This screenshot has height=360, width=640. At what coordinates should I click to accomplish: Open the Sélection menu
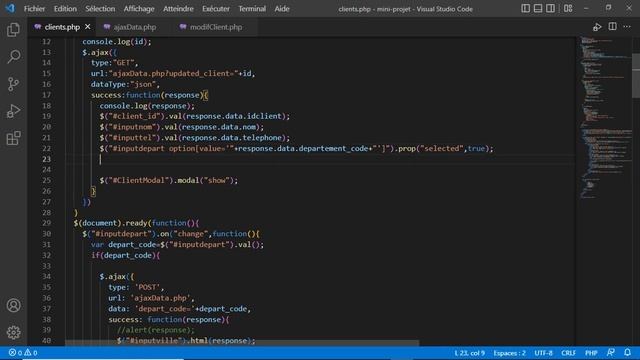100,9
